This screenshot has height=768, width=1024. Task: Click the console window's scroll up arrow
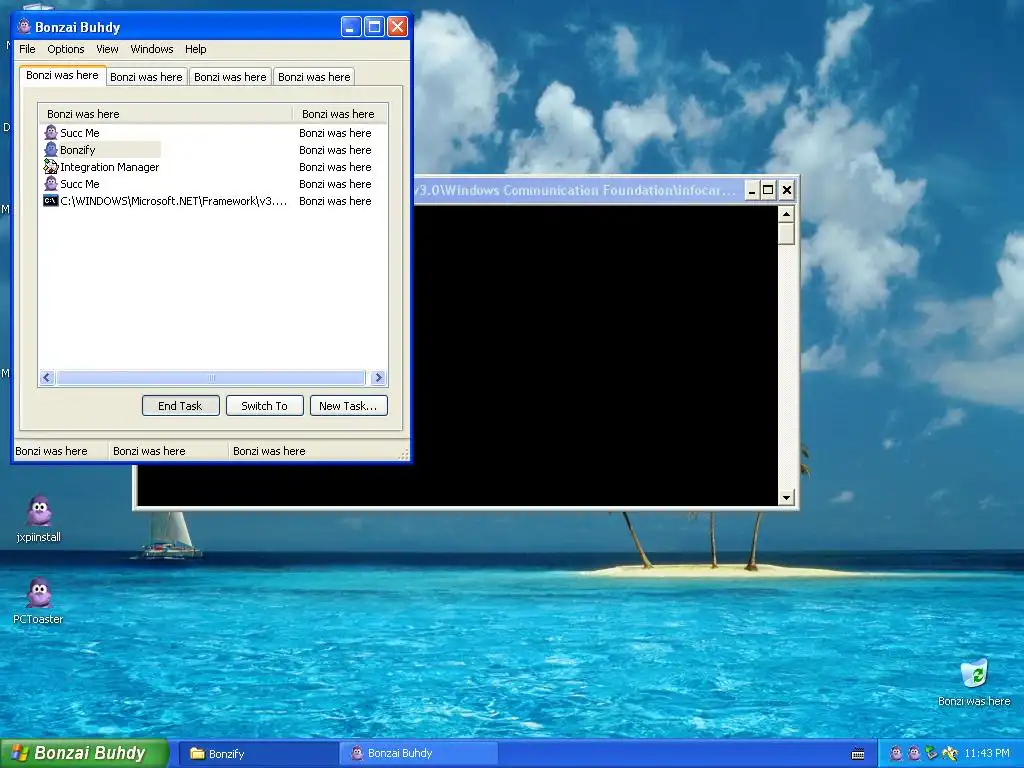pyautogui.click(x=786, y=214)
